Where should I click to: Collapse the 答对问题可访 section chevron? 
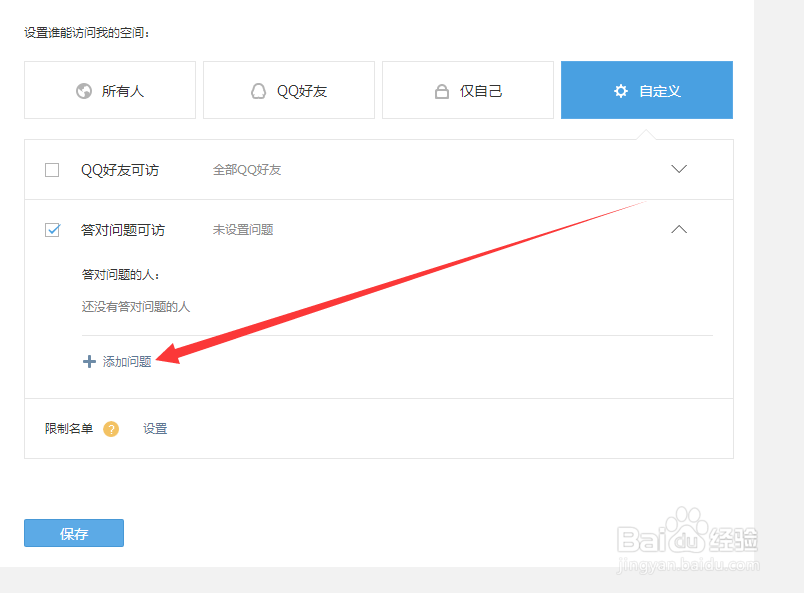[679, 229]
